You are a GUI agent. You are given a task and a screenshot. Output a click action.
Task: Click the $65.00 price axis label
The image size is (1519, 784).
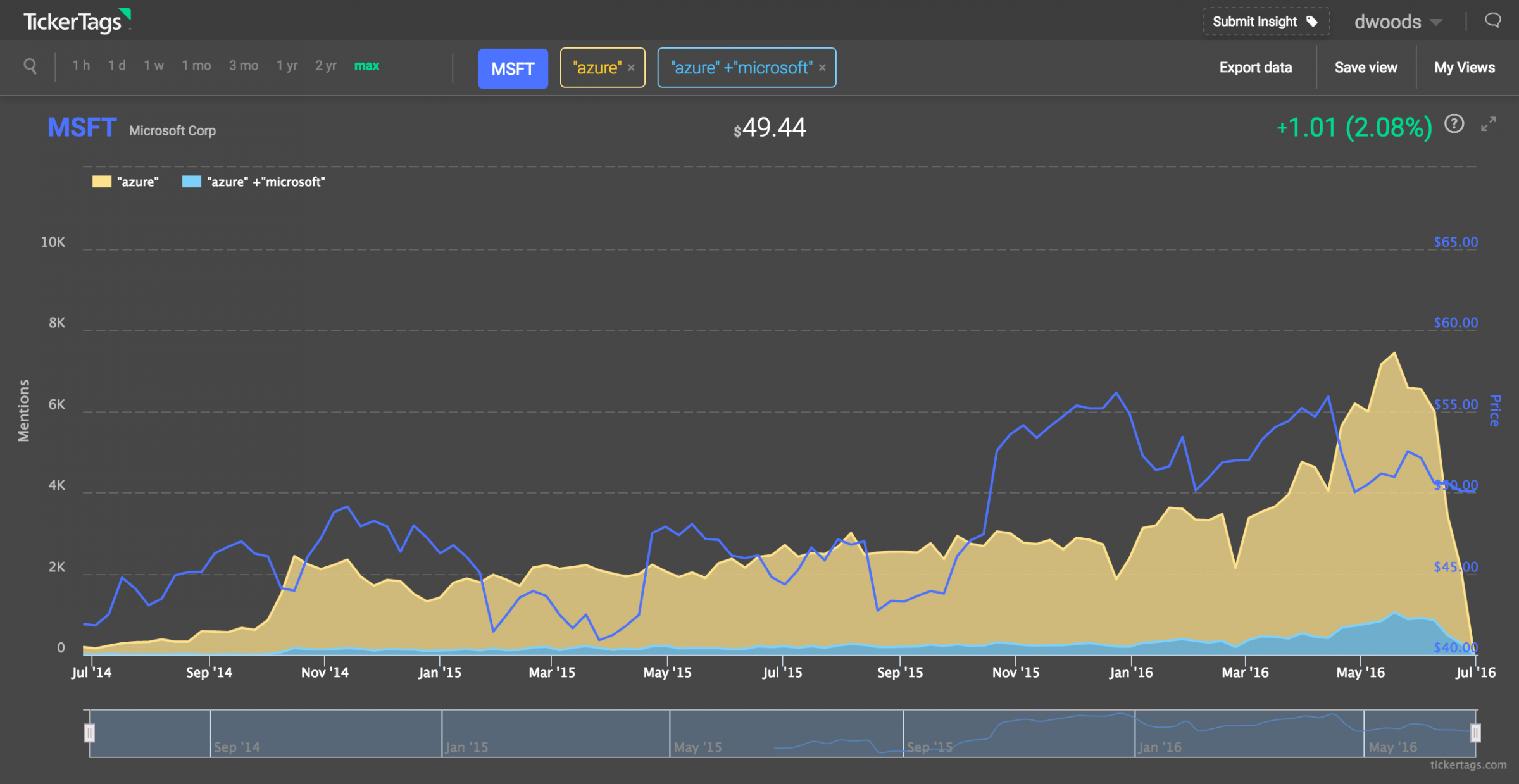pos(1456,242)
